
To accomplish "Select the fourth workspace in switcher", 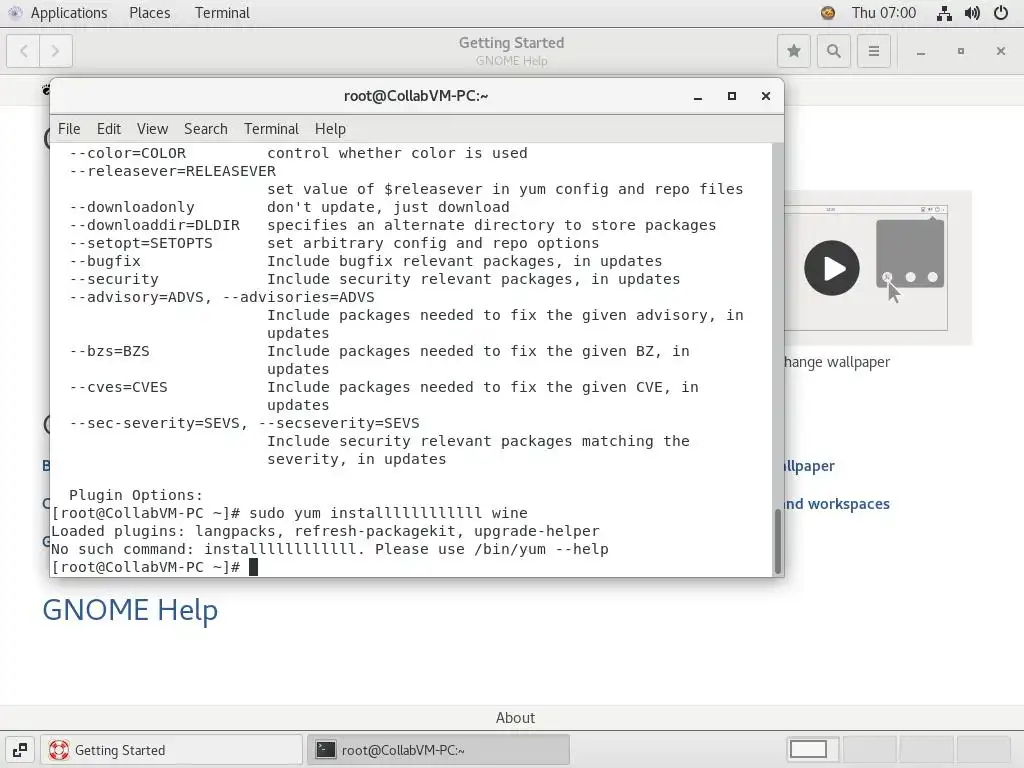I will (x=984, y=750).
